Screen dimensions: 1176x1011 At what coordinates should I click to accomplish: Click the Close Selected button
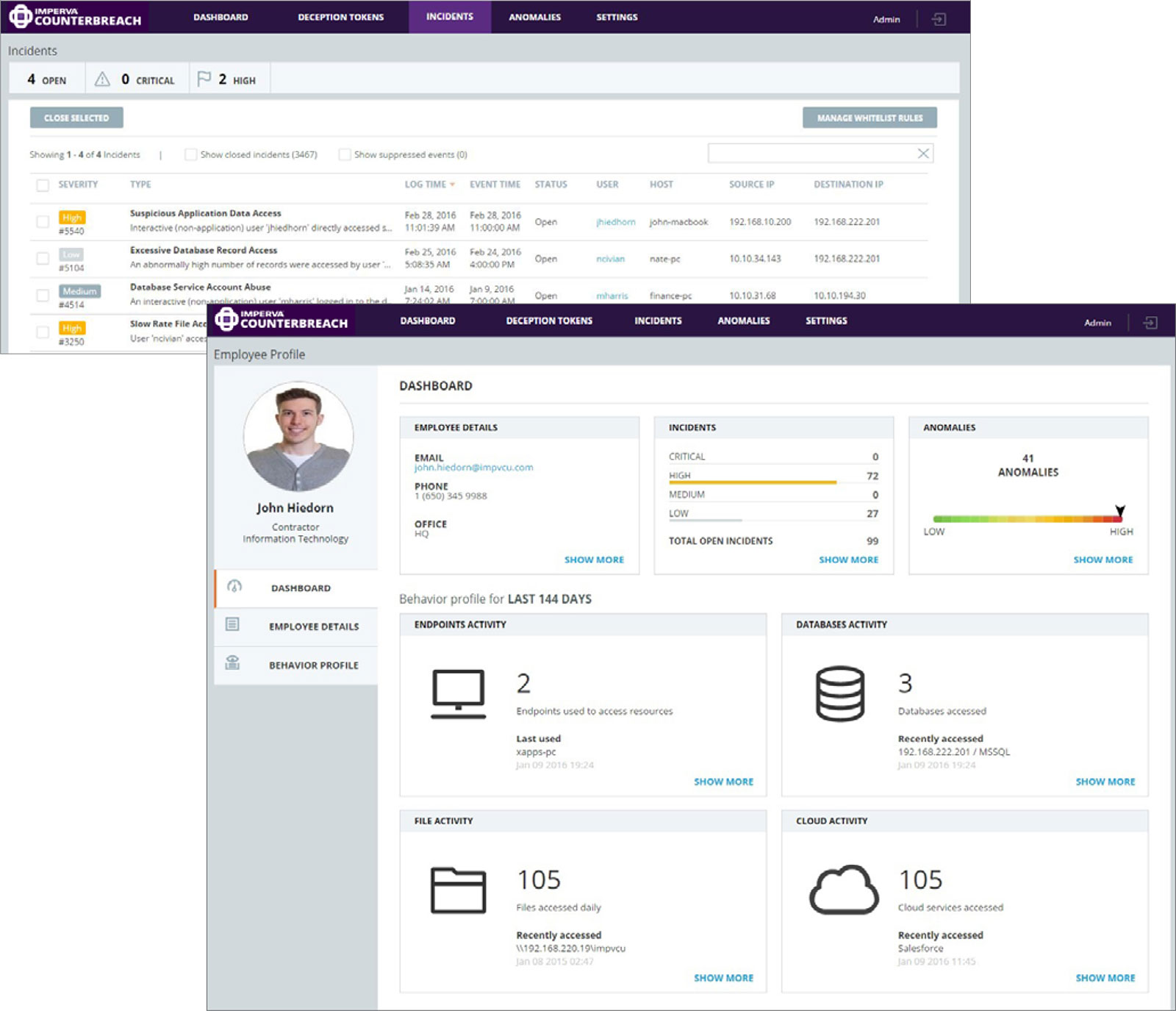pyautogui.click(x=76, y=118)
